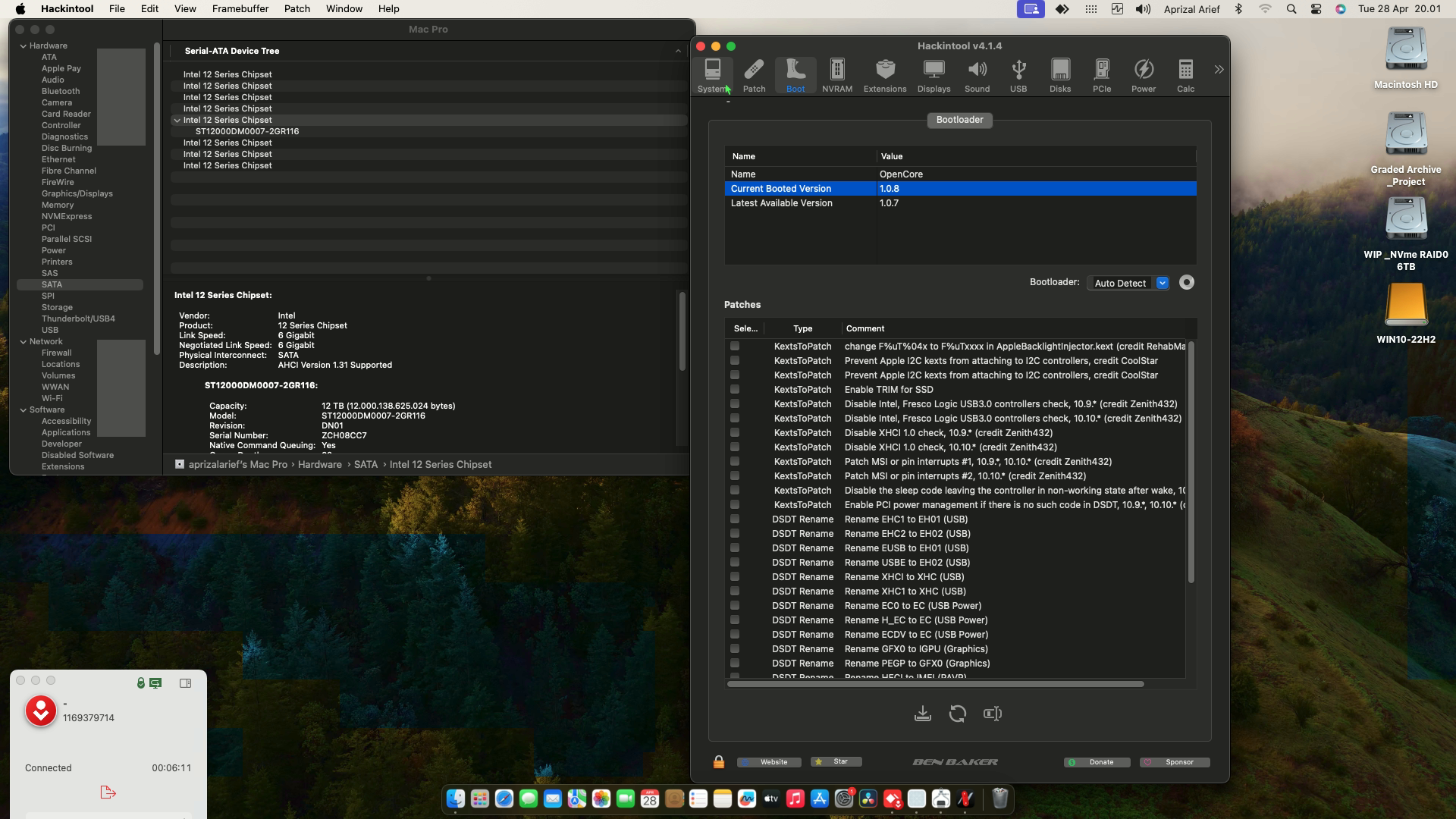Click the refresh icon below the Patches list
Image resolution: width=1456 pixels, height=819 pixels.
(x=957, y=714)
